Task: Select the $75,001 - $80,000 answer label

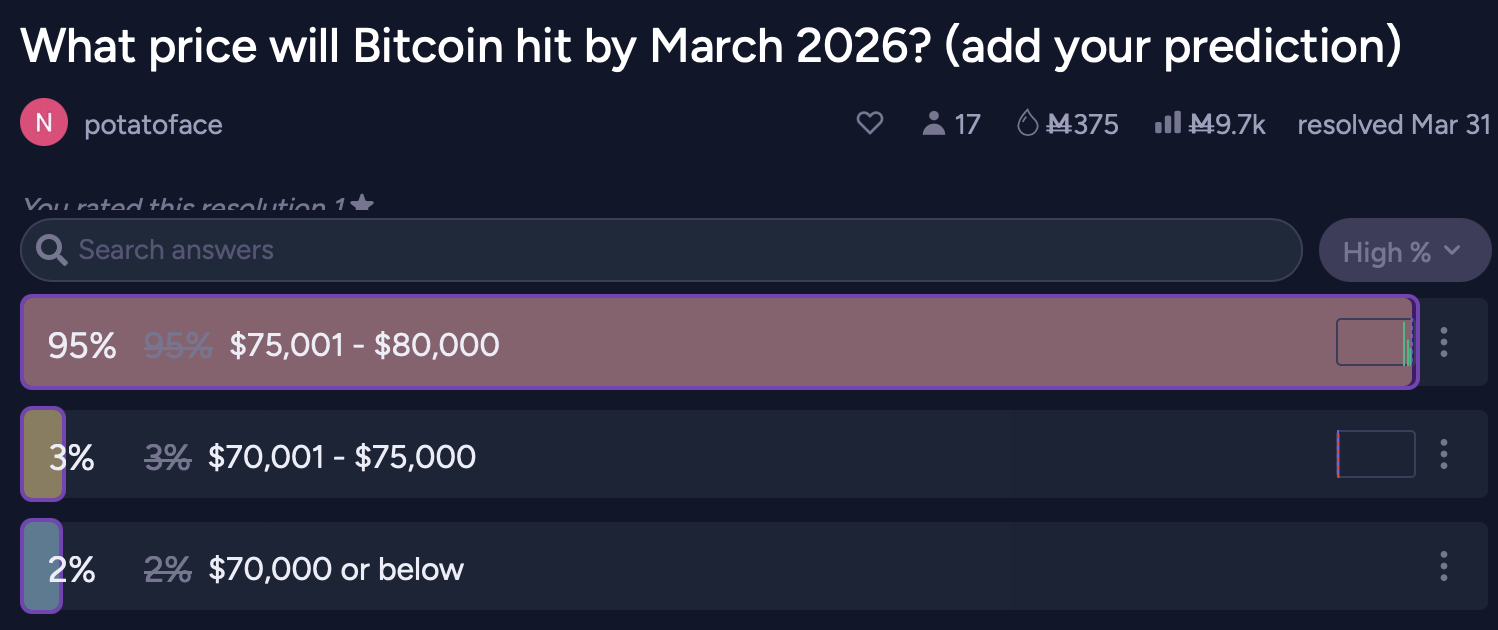Action: 364,345
